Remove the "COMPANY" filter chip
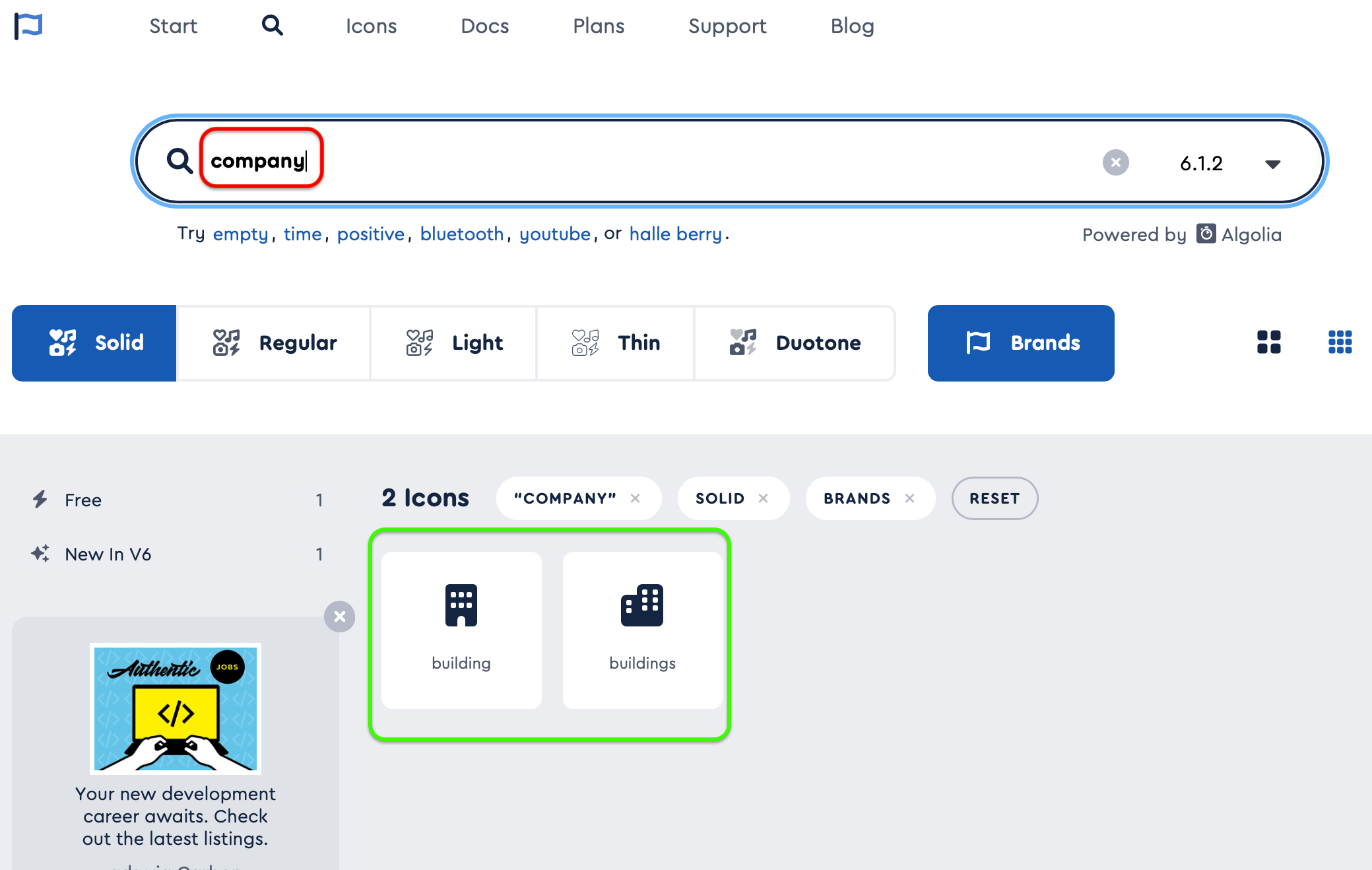Screen dimensions: 1372x870 tap(635, 498)
